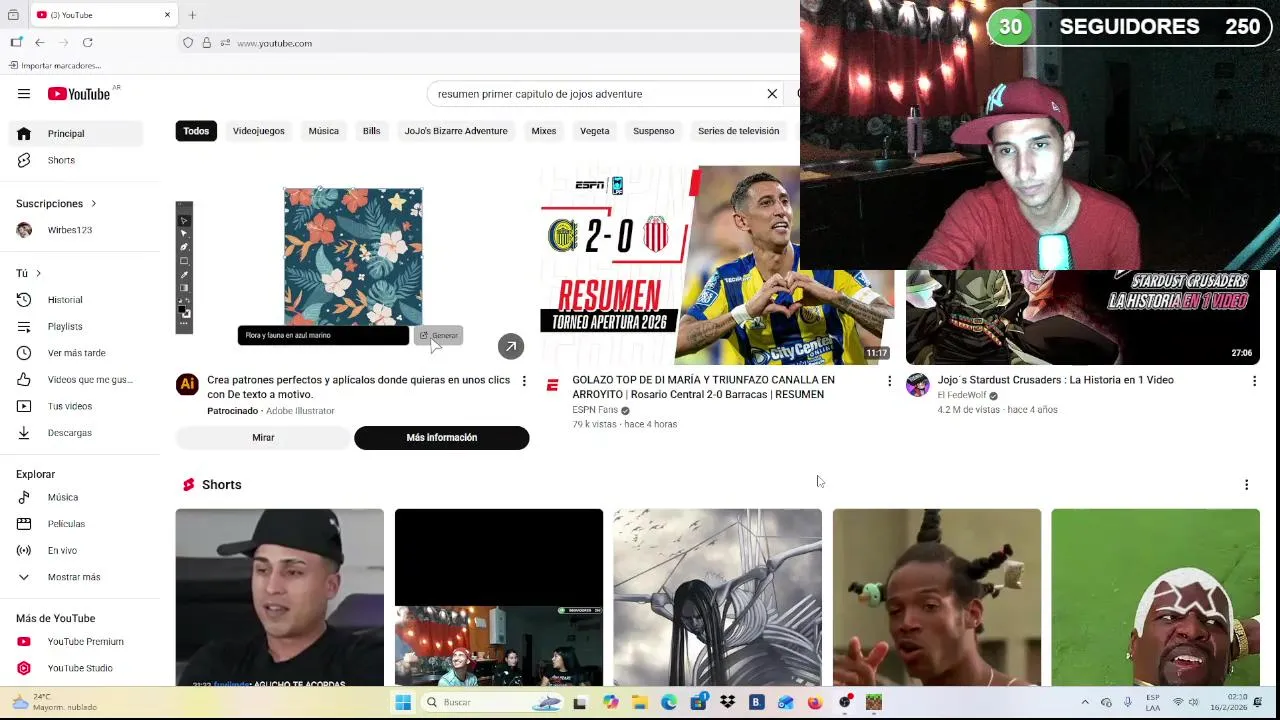Open the short with braided-hair man
Viewport: 1280px width, 720px height.
(x=937, y=598)
